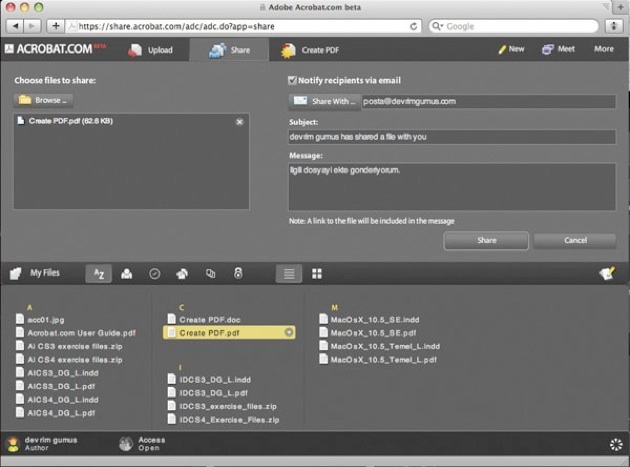
Task: Click the note pencil icon in files toolbar
Action: (x=607, y=273)
